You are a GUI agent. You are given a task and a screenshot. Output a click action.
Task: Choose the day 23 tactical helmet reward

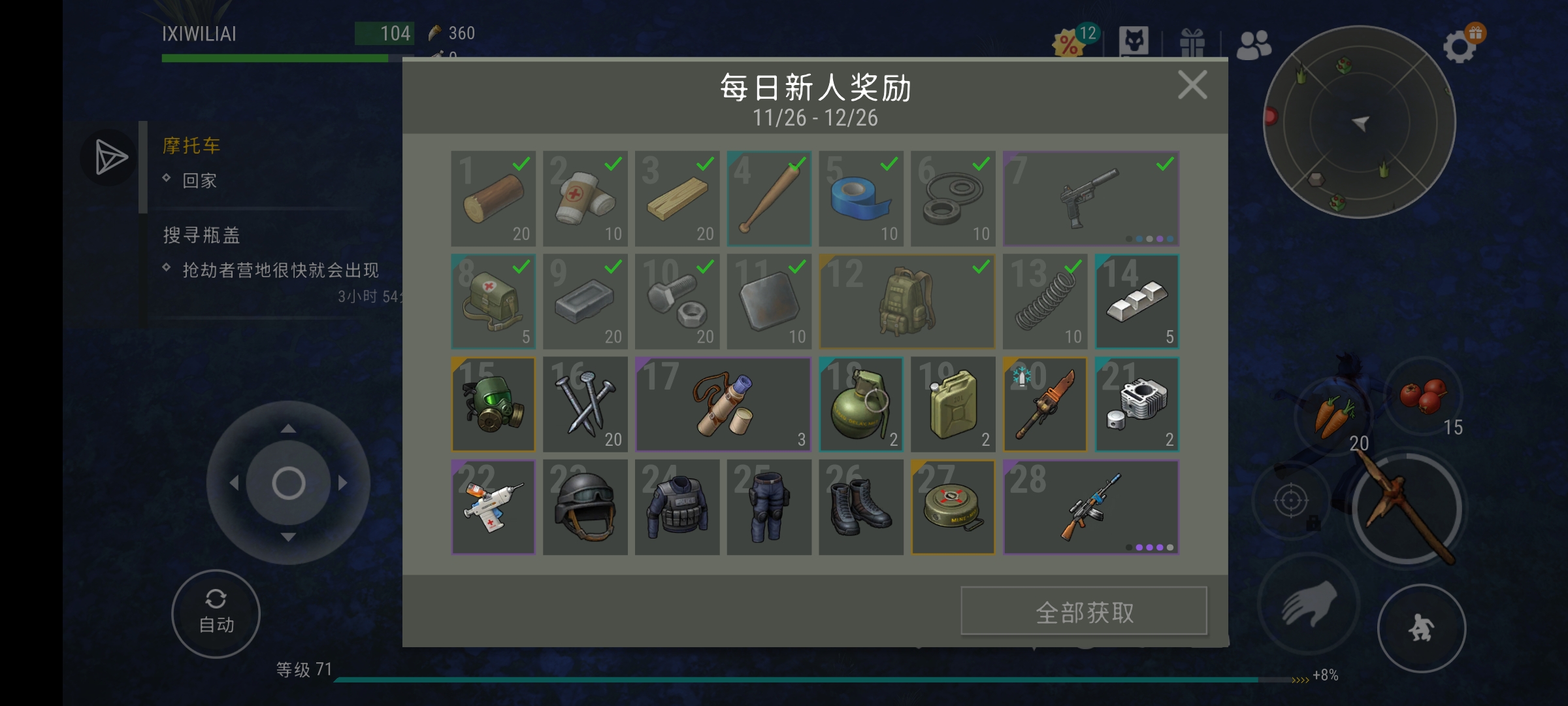point(585,507)
